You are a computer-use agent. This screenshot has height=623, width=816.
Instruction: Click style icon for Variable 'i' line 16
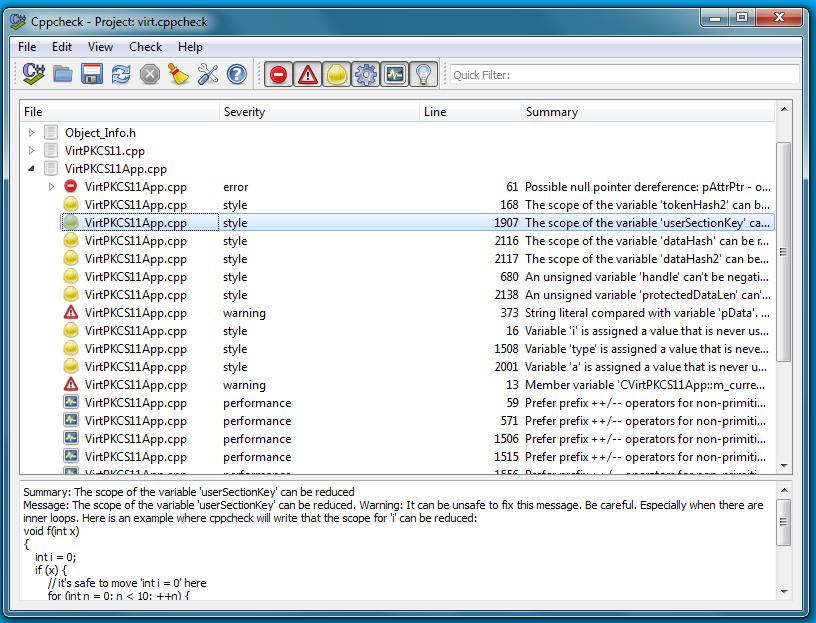(x=71, y=330)
